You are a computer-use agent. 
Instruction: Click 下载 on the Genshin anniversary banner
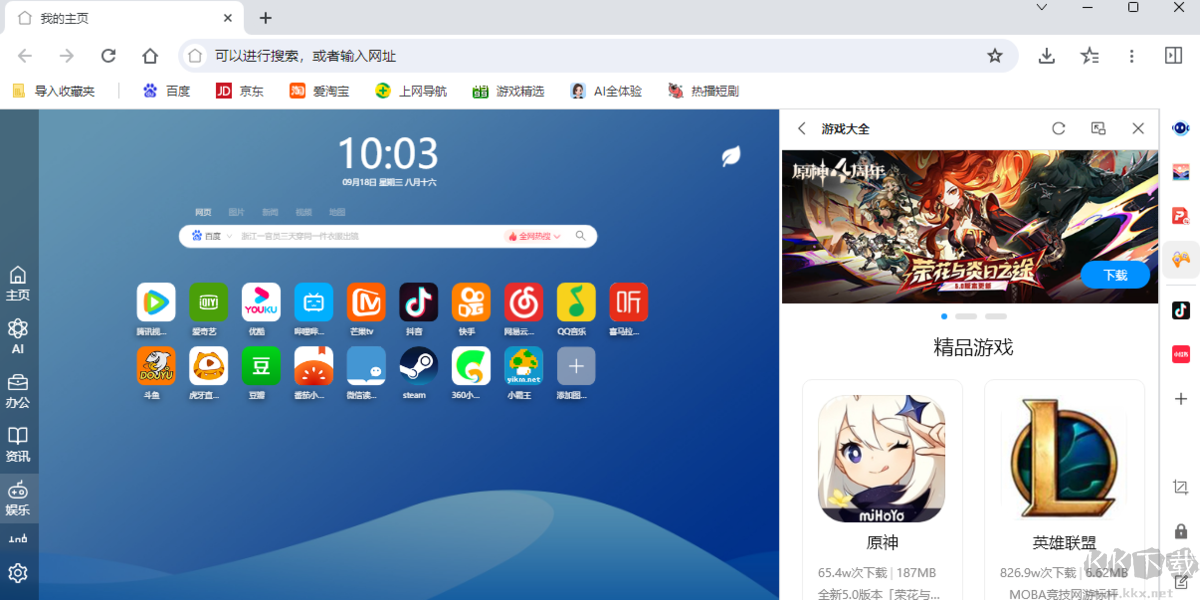tap(1113, 276)
